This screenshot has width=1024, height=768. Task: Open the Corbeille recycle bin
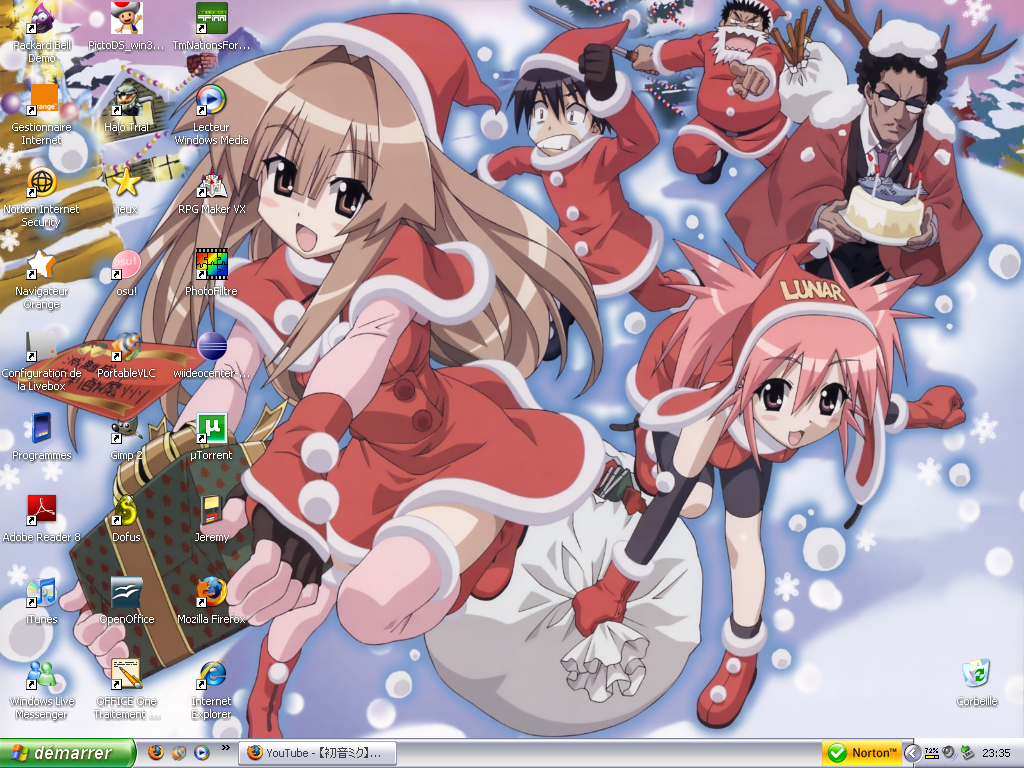point(977,683)
